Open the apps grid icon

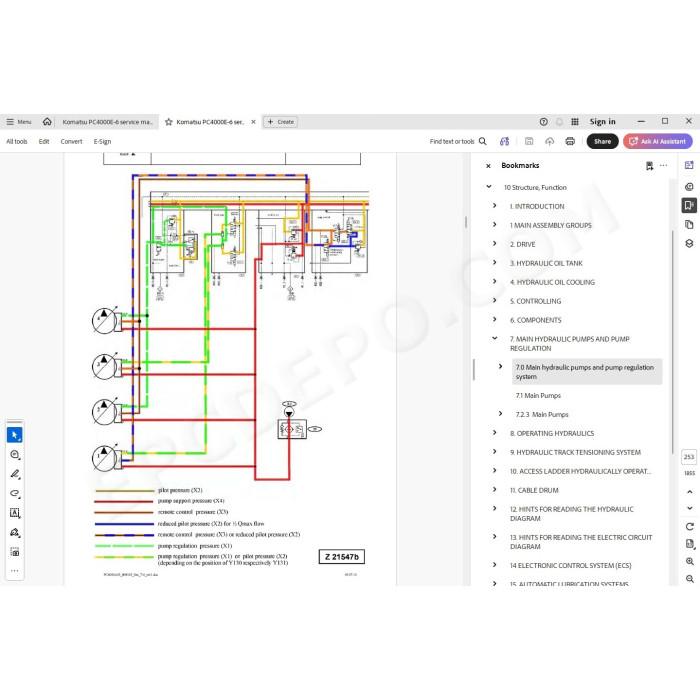pyautogui.click(x=575, y=121)
